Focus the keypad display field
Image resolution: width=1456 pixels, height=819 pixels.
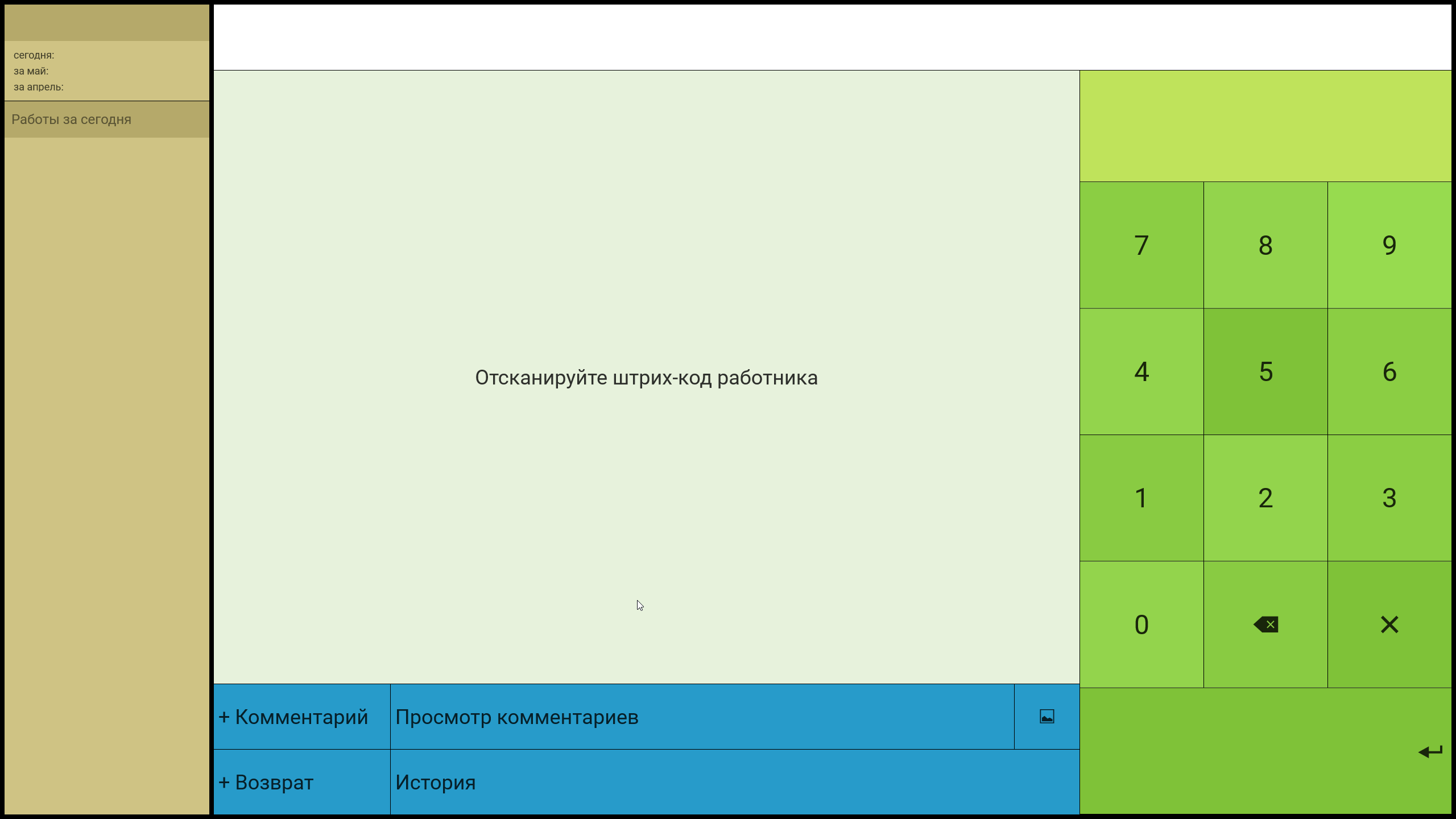1265,126
